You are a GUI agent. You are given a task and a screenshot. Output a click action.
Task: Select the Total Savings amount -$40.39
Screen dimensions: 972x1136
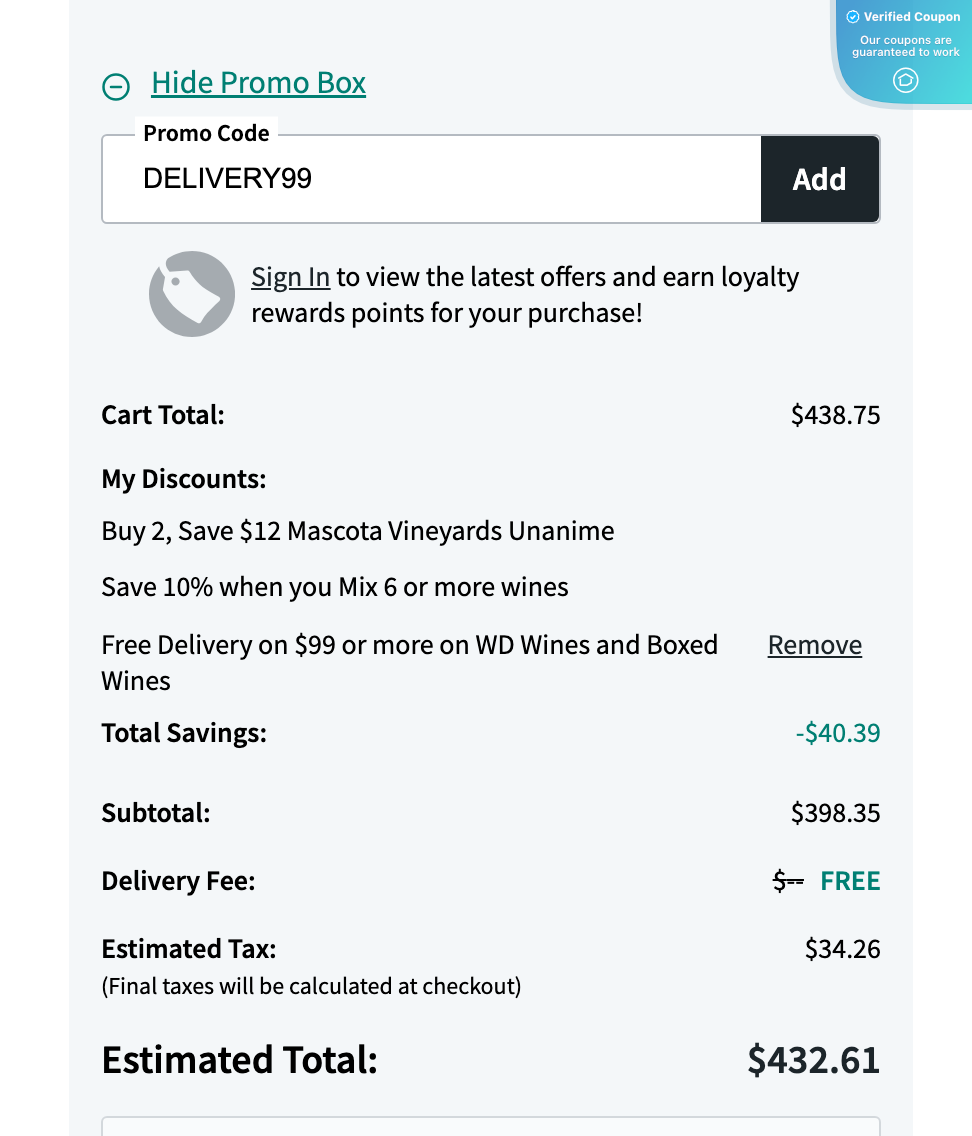(837, 733)
